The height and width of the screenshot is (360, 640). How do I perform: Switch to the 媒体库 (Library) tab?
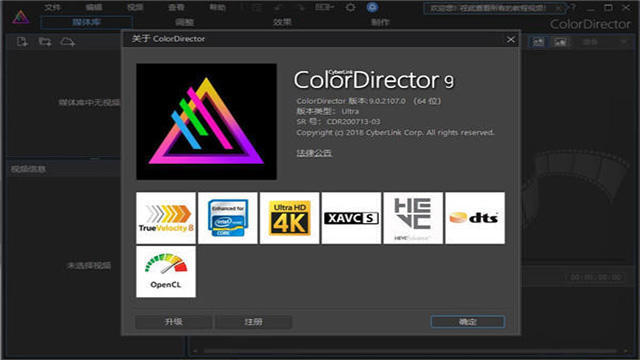[x=86, y=22]
